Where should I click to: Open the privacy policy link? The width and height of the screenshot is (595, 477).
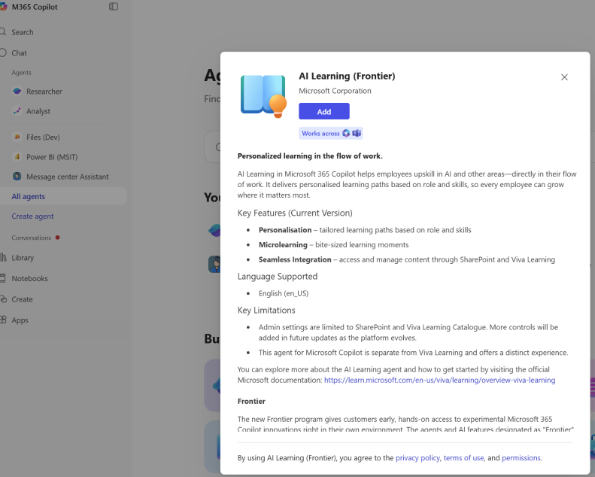[x=417, y=458]
